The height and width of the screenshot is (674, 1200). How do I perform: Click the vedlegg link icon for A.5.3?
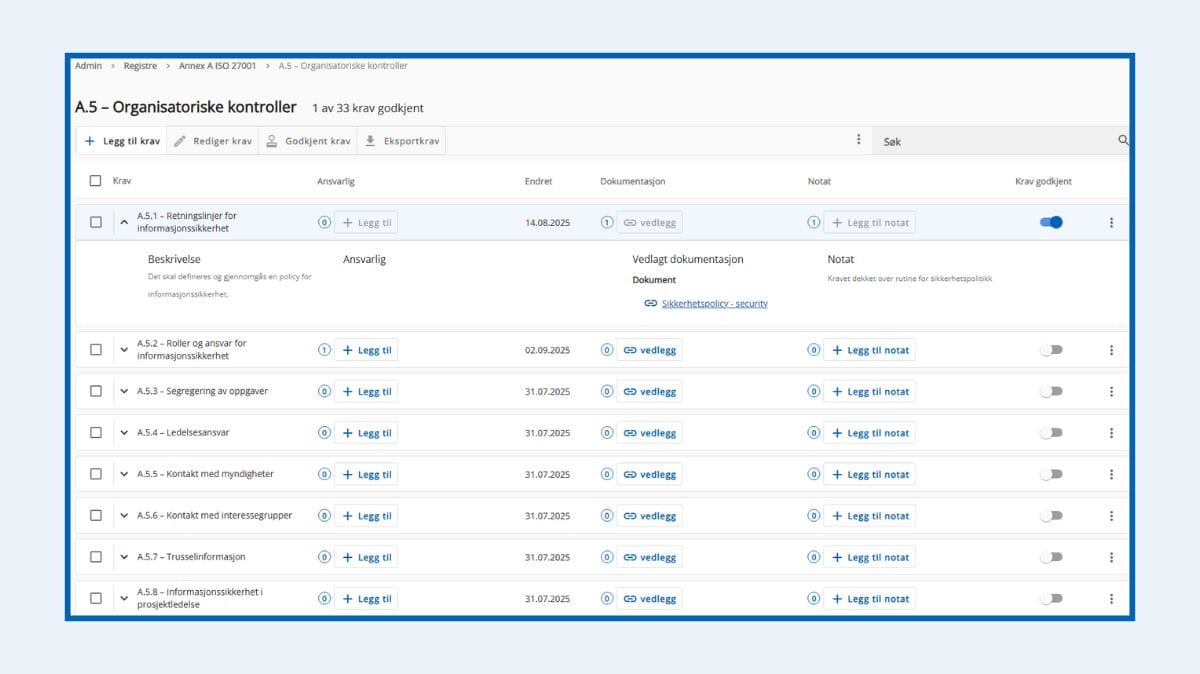(x=630, y=392)
